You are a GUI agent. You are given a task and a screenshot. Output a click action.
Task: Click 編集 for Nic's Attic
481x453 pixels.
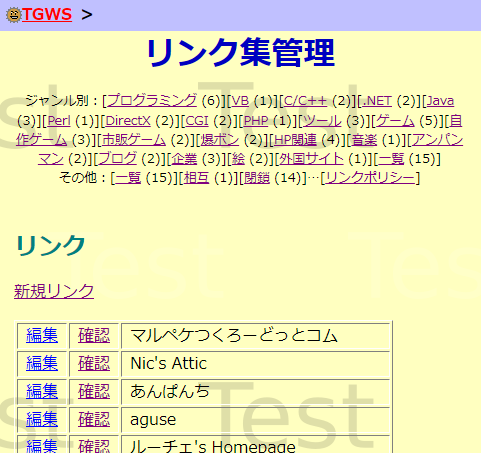[42, 363]
